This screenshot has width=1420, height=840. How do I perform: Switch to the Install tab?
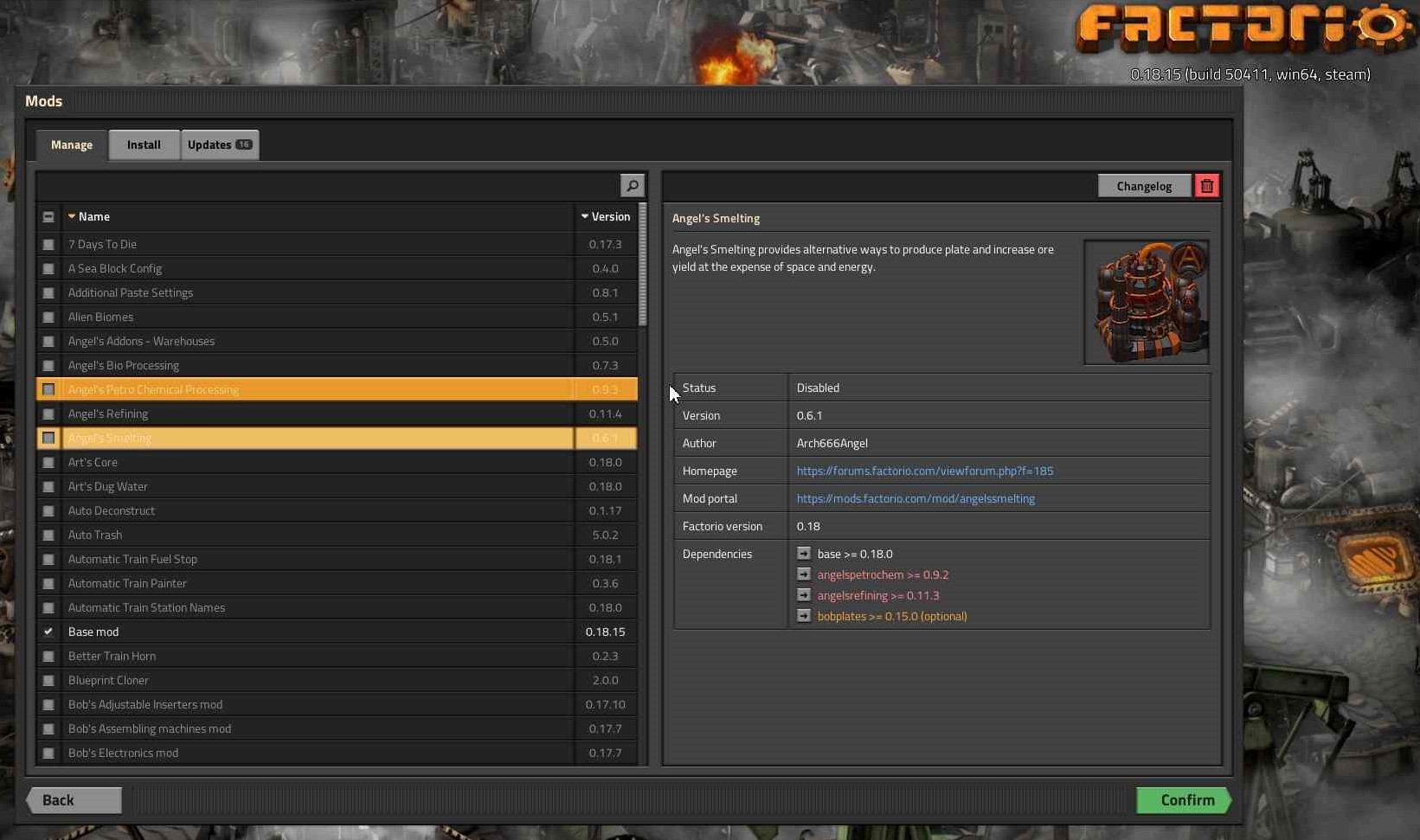click(x=144, y=145)
